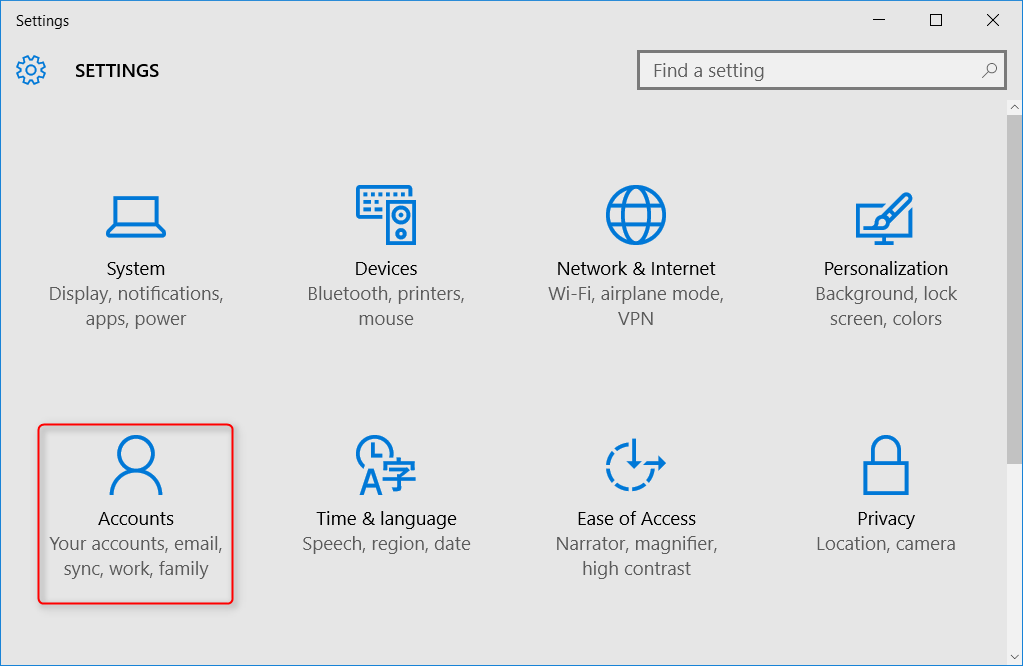Click the vertical scrollbar thumb
1023x666 pixels.
click(x=1014, y=290)
